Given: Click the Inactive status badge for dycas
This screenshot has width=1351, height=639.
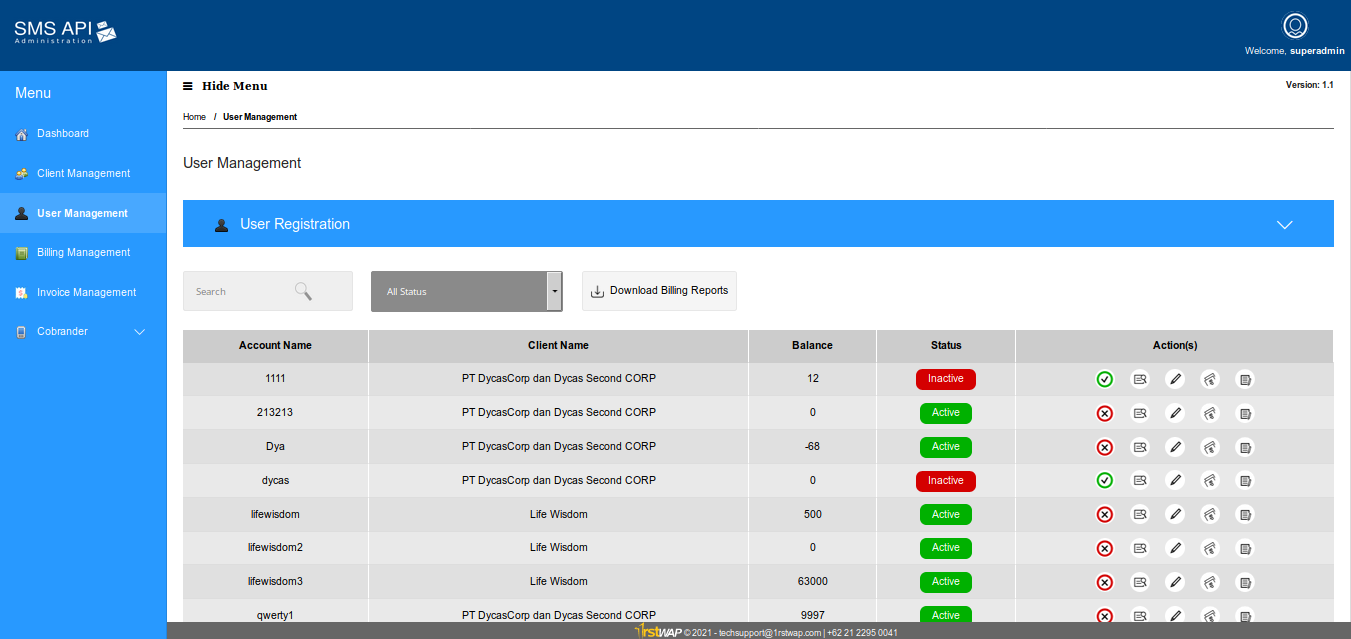Looking at the screenshot, I should 946,481.
